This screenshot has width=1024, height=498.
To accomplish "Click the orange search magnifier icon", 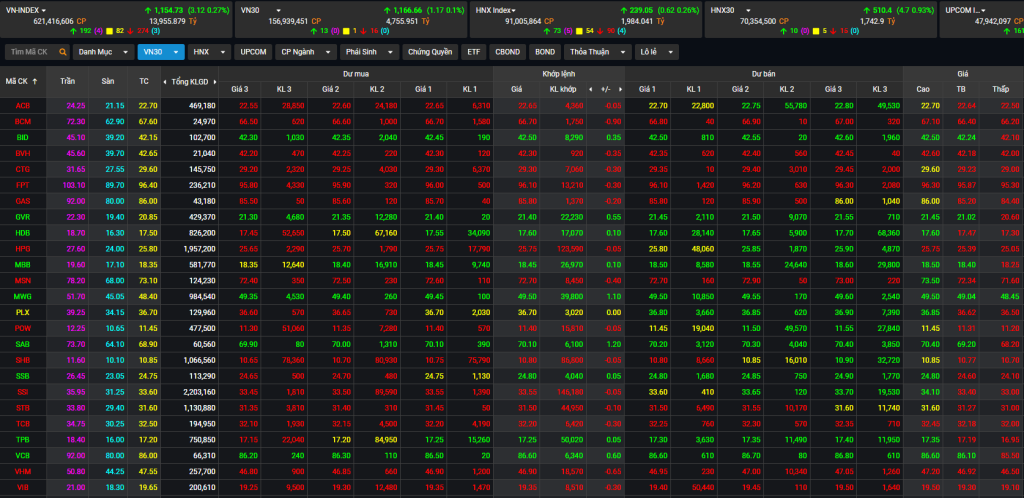I will [x=61, y=51].
